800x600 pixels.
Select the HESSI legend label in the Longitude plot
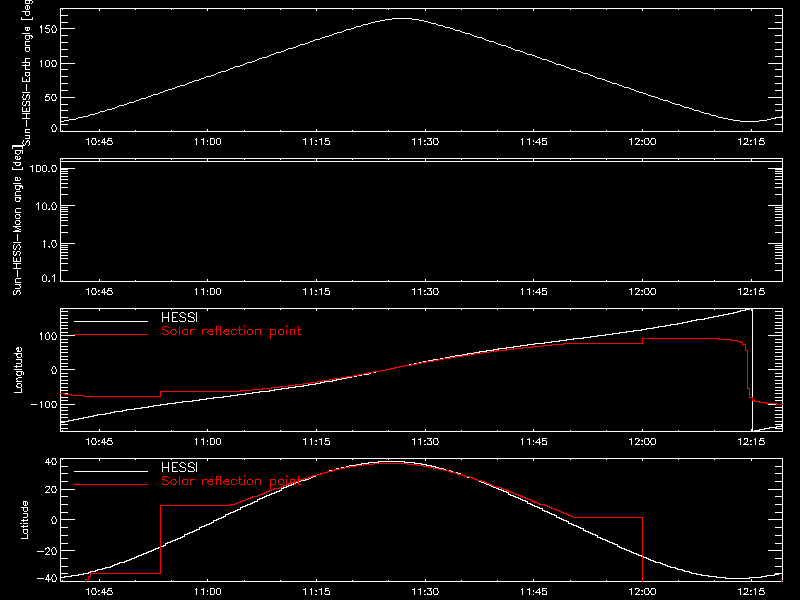[179, 317]
